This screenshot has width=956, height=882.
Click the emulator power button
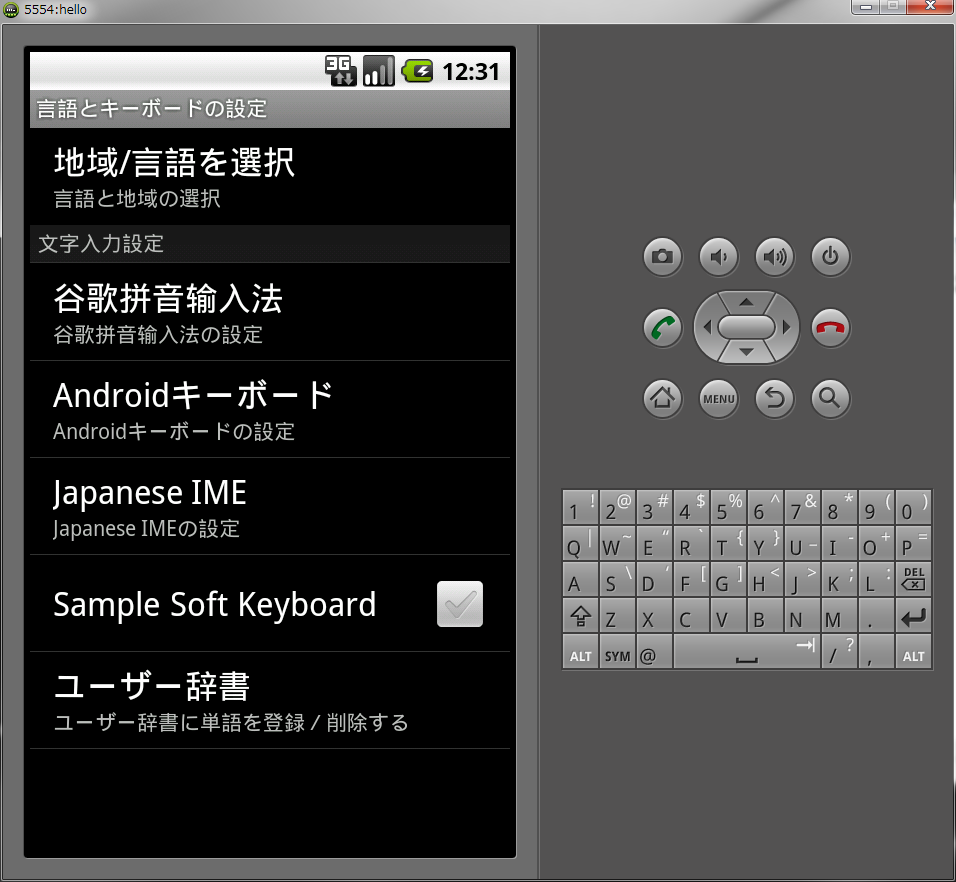[830, 257]
